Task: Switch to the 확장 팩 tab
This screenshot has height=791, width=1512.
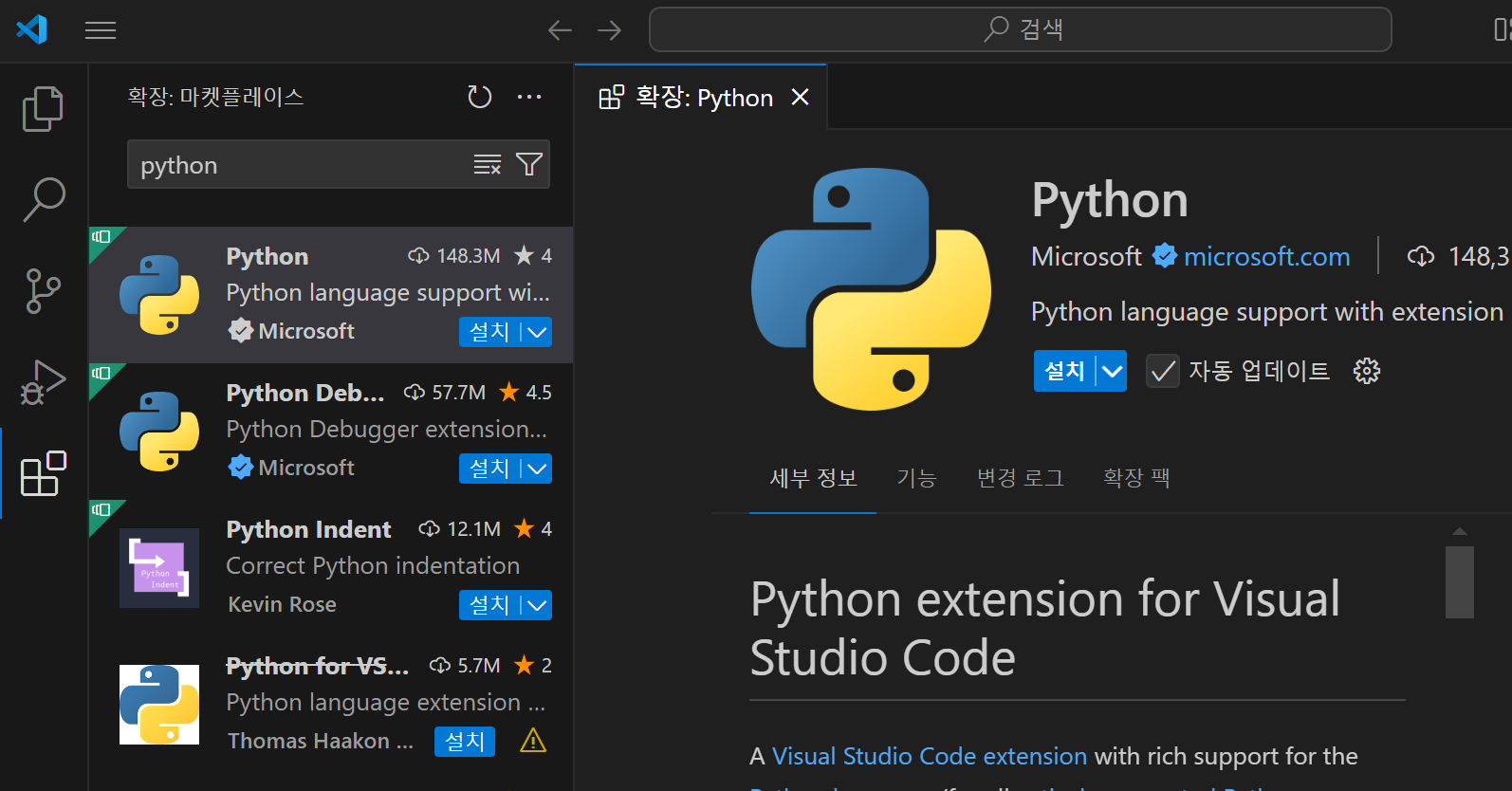Action: tap(1136, 478)
